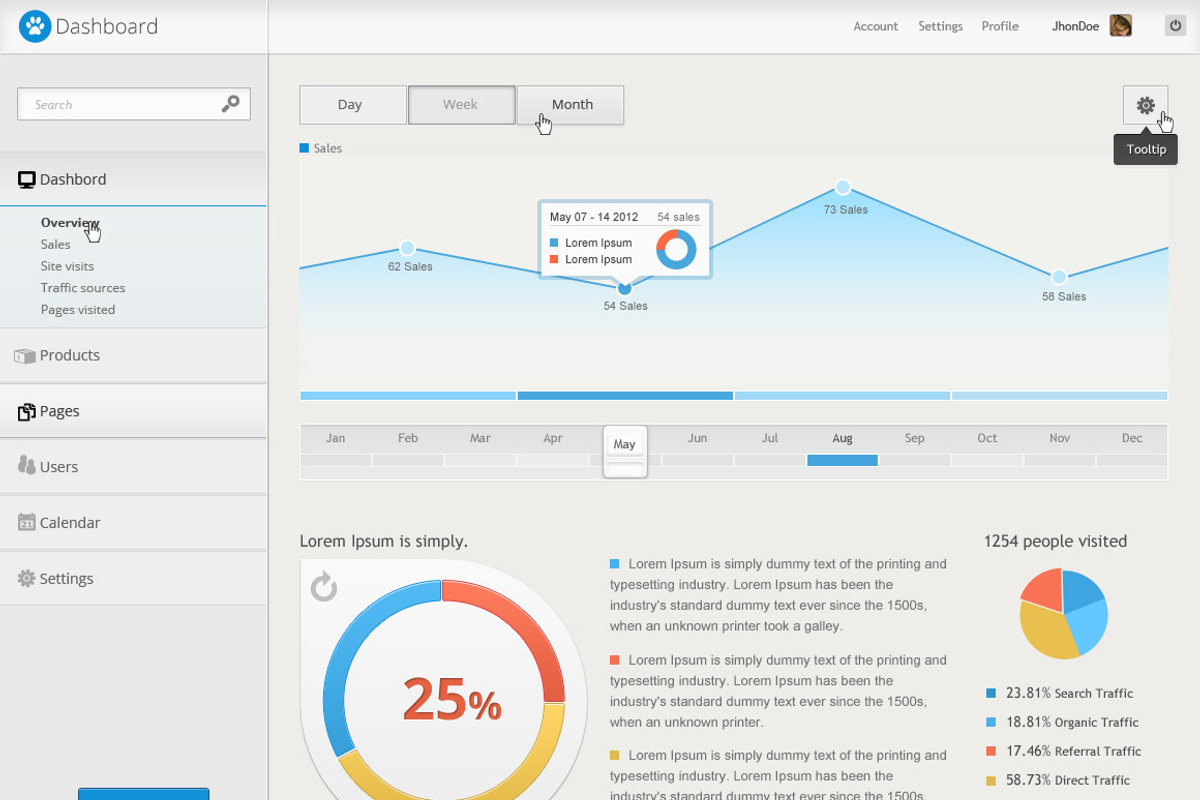Open the Profile link
Screen dimensions: 1200x800
pyautogui.click(x=1000, y=27)
